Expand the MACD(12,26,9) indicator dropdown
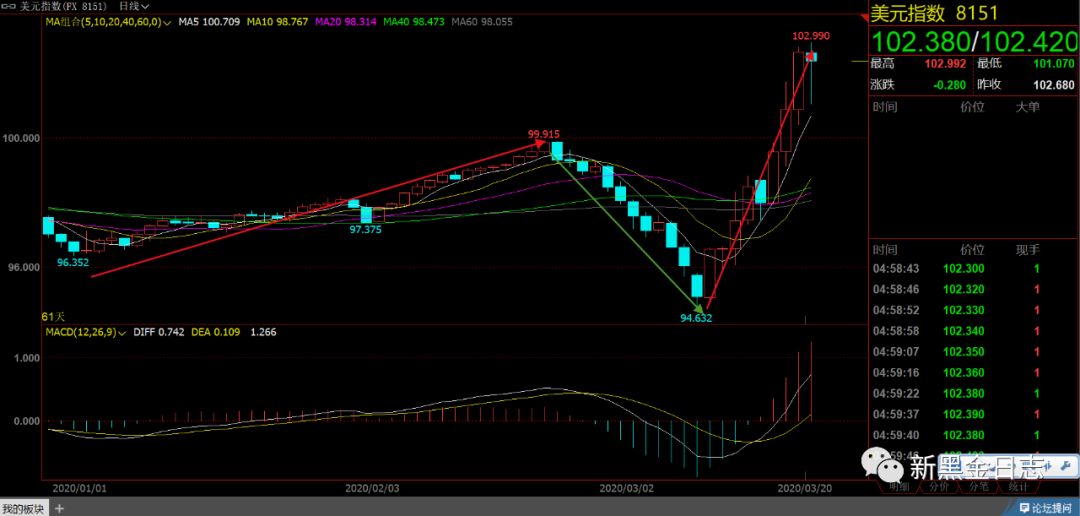The image size is (1080, 516). [85, 333]
